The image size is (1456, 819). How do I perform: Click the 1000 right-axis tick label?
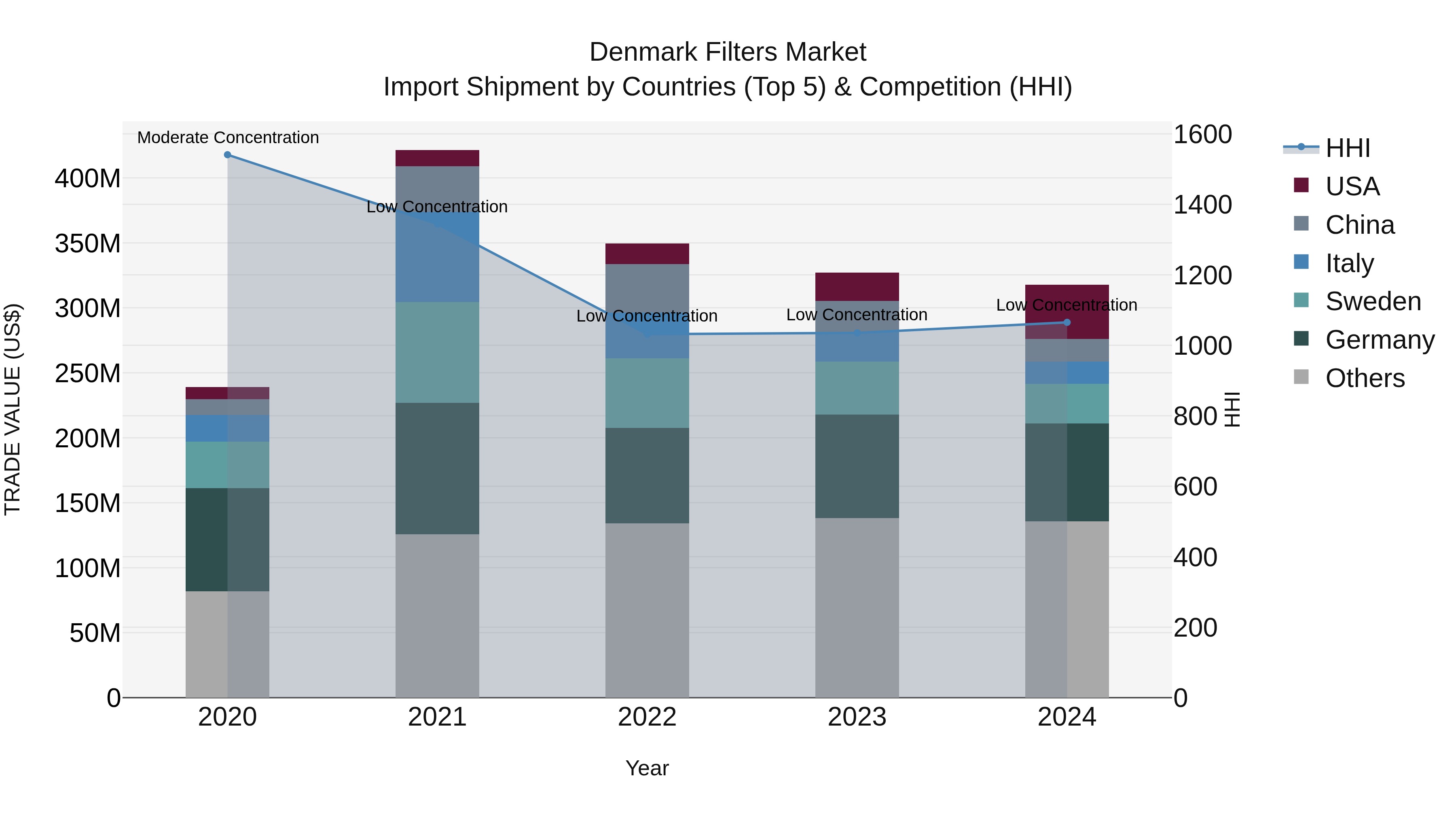pyautogui.click(x=1203, y=346)
